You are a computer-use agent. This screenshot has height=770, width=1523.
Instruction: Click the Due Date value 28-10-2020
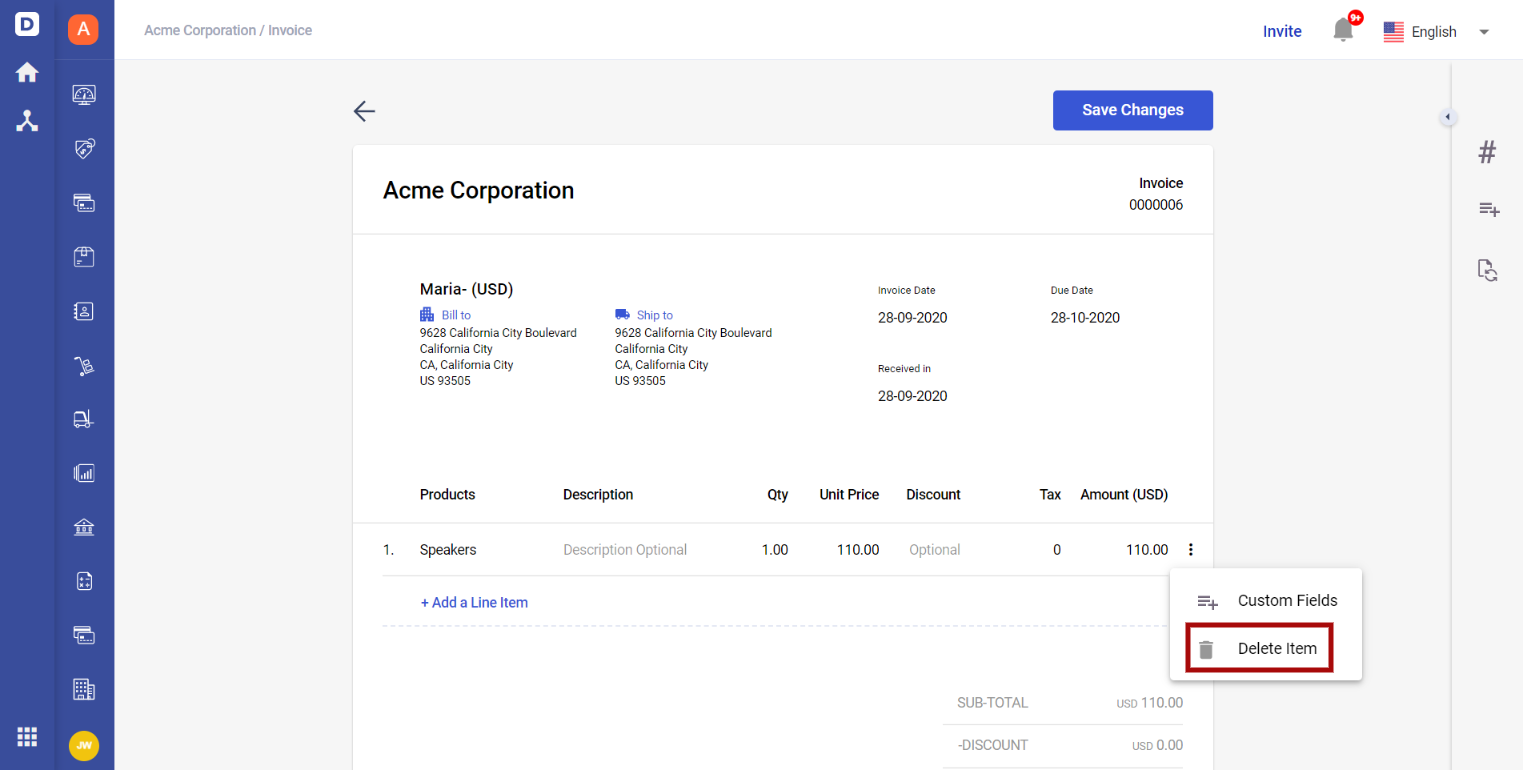1085,318
